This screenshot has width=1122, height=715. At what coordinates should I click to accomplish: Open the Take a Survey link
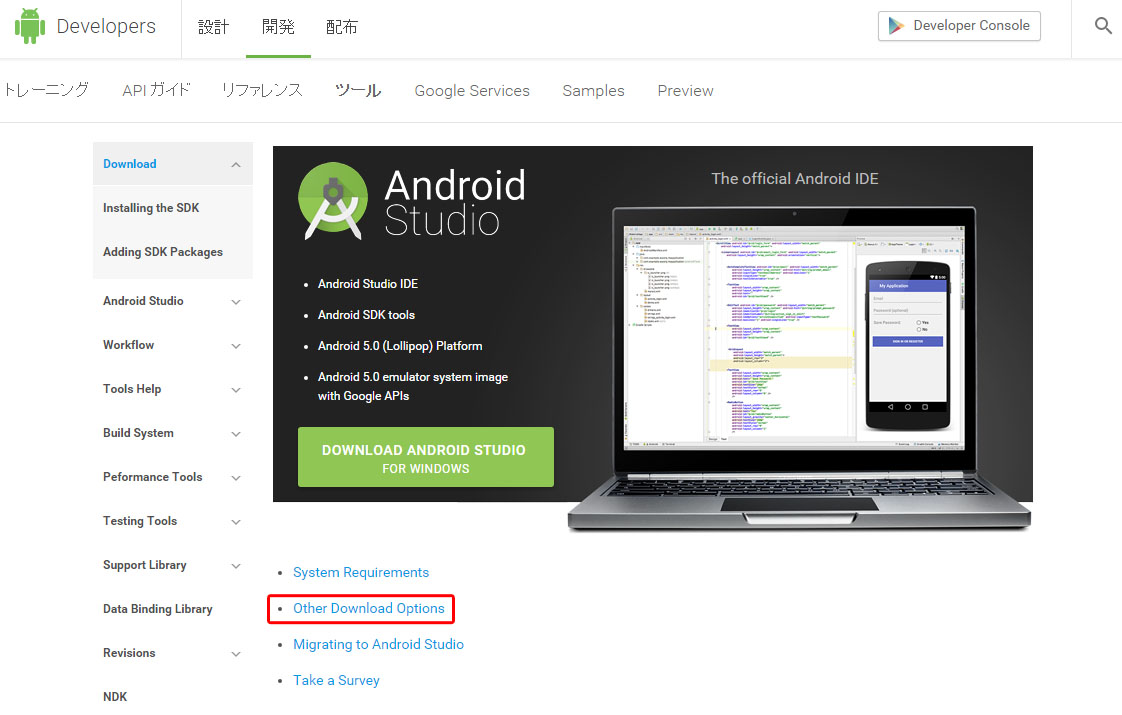(336, 681)
